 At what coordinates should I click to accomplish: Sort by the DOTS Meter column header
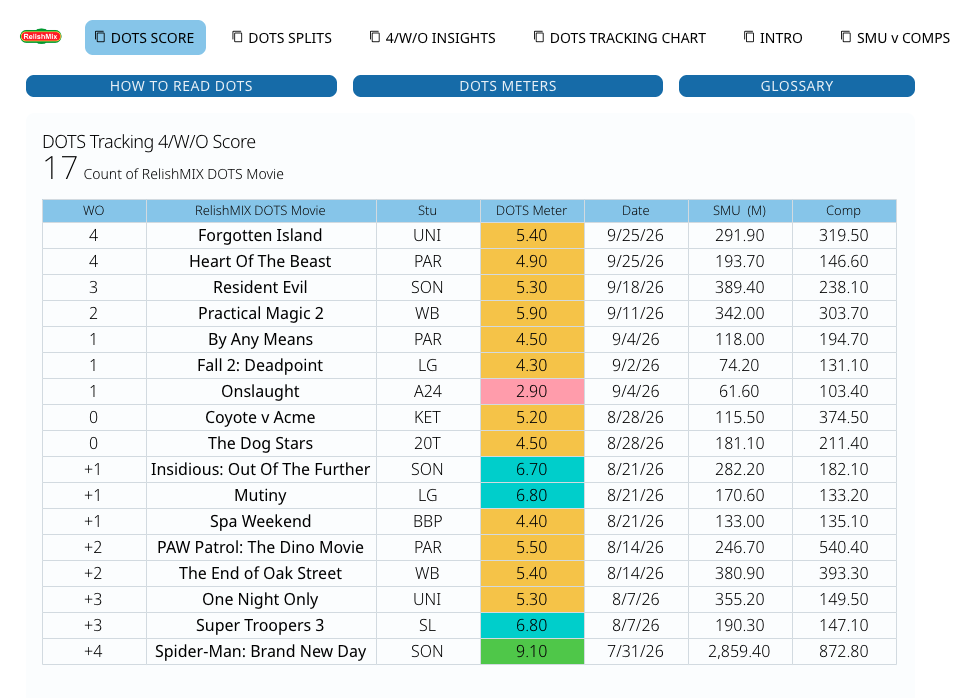point(532,210)
